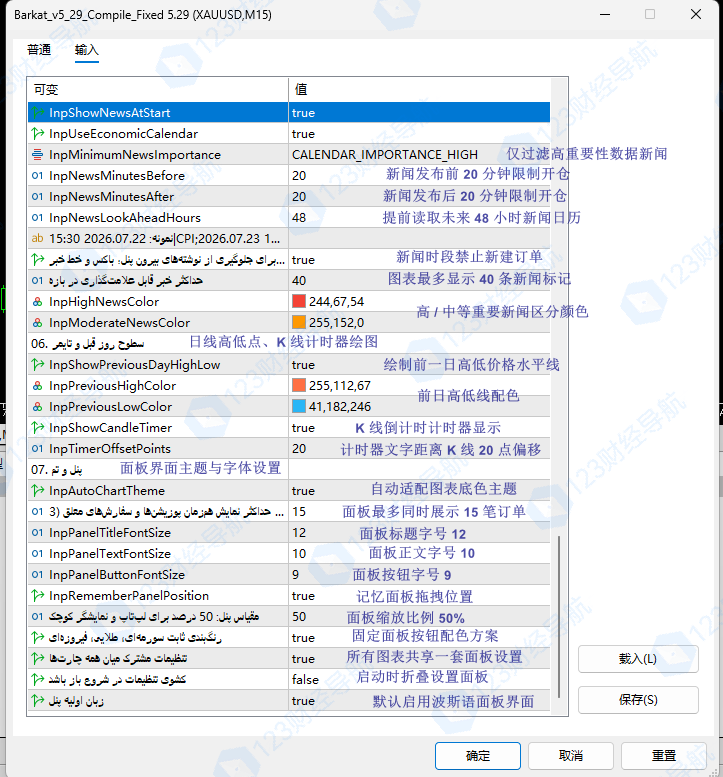Click the boolean icon beside InpUseEconomicCalendar
This screenshot has height=777, width=723.
pos(38,133)
